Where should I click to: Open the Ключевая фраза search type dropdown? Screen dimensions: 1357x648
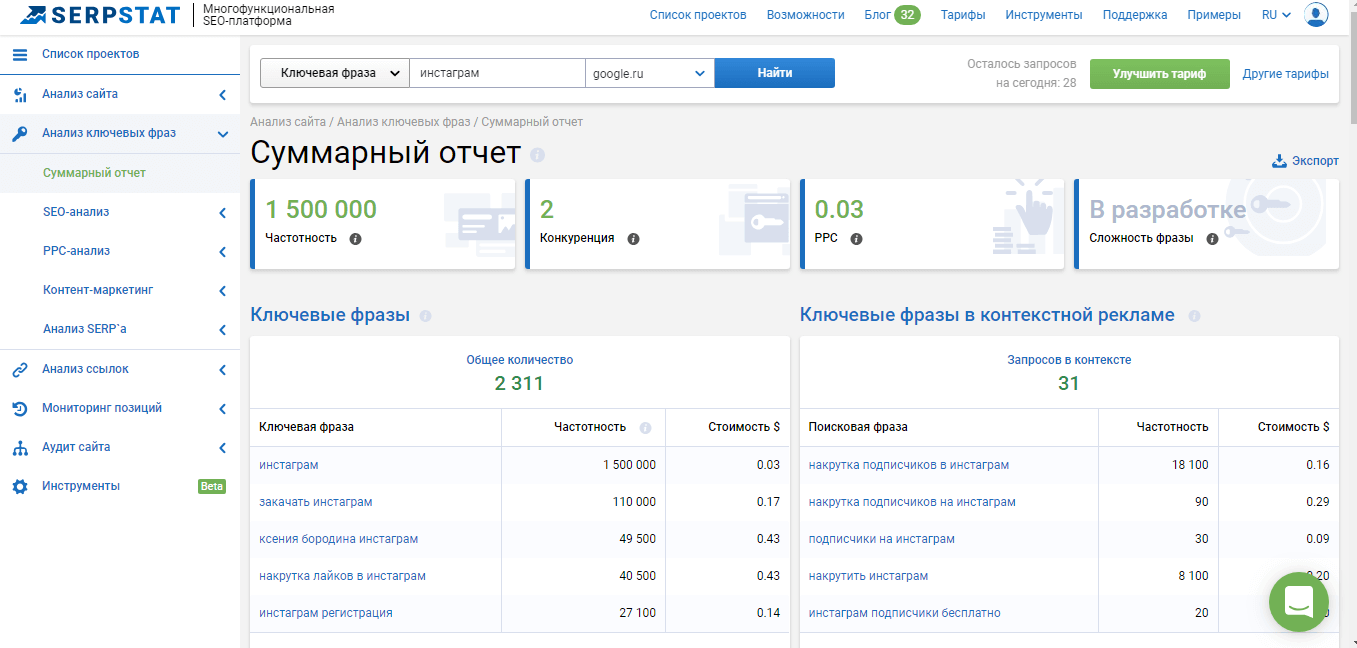(334, 73)
